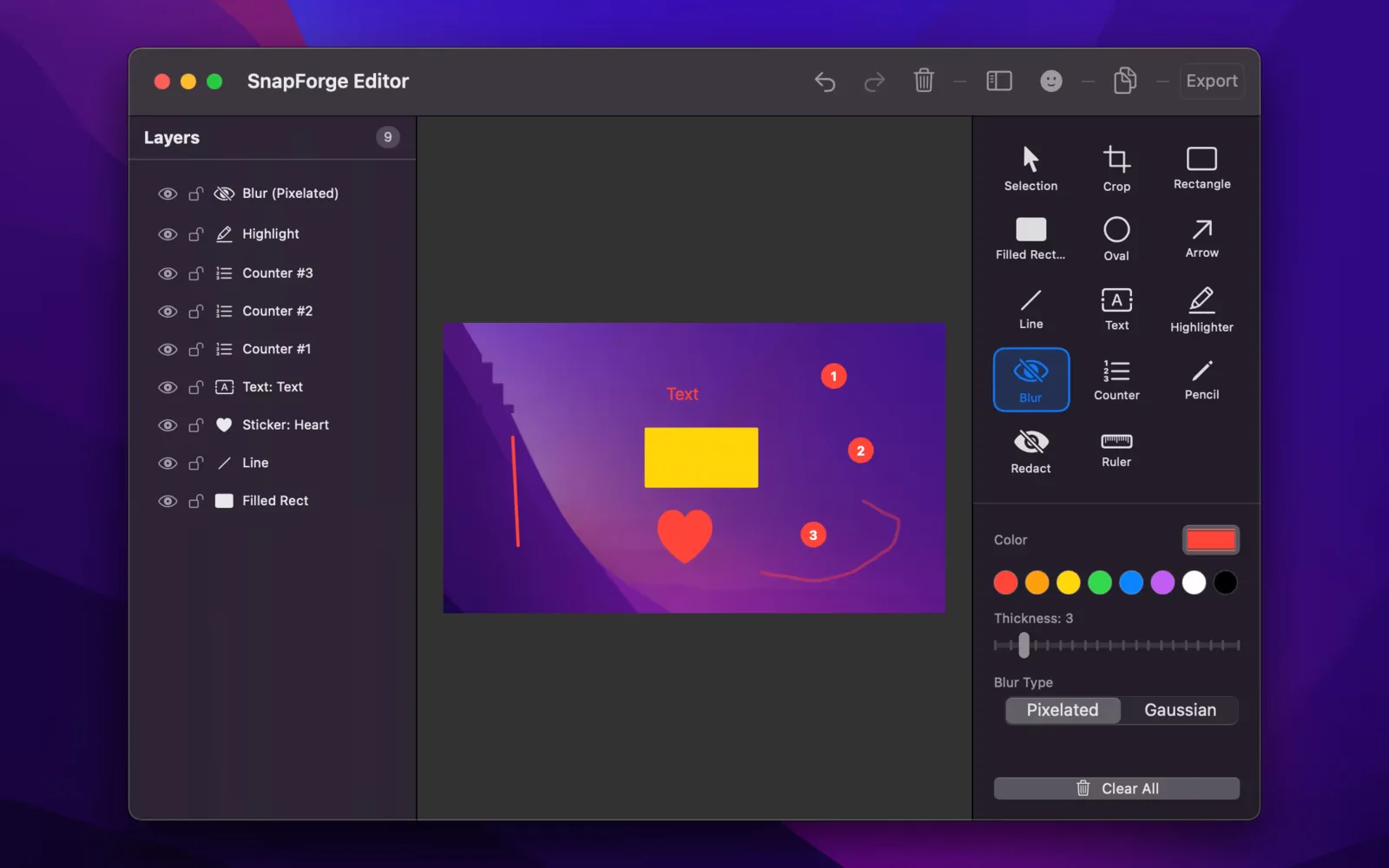1389x868 pixels.
Task: Select the Selection tool
Action: 1030,169
